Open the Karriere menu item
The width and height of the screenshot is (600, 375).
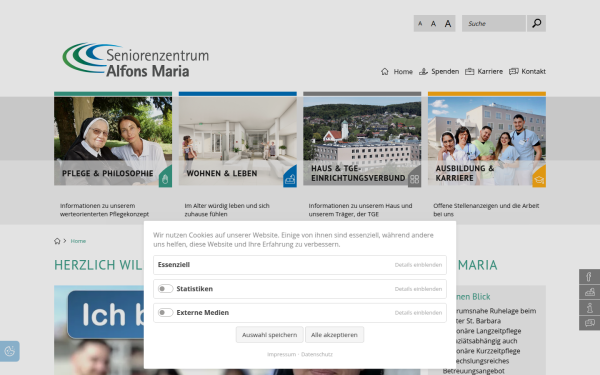coord(490,72)
